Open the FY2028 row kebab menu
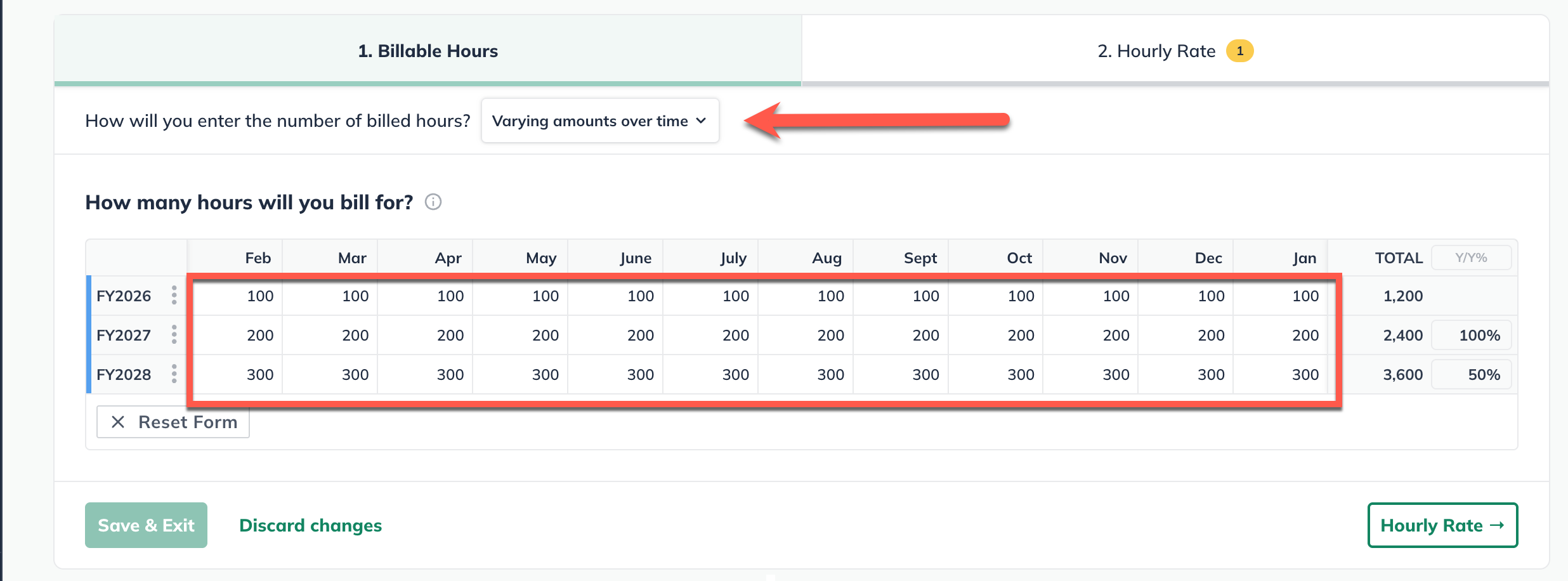 [174, 374]
